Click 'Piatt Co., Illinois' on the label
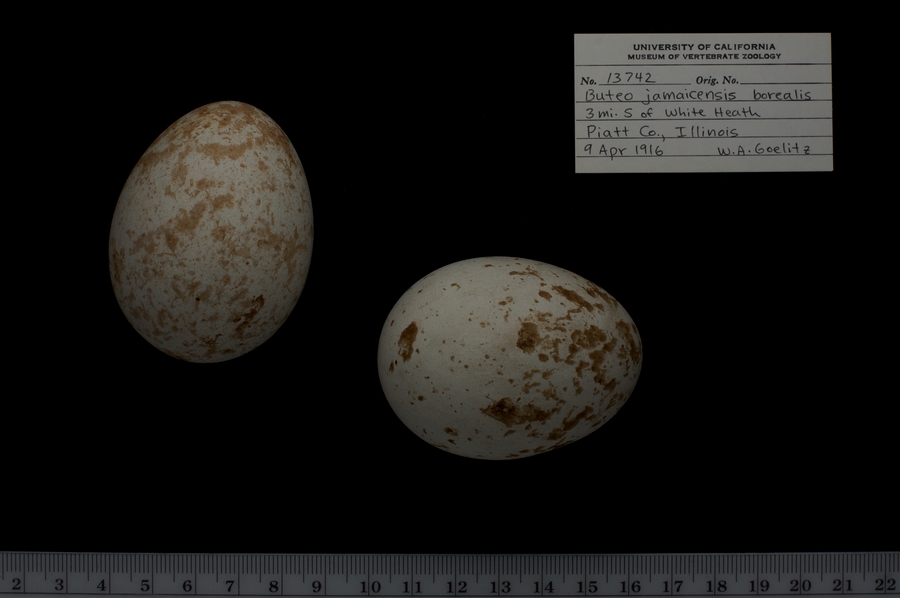The height and width of the screenshot is (598, 900). pos(662,131)
